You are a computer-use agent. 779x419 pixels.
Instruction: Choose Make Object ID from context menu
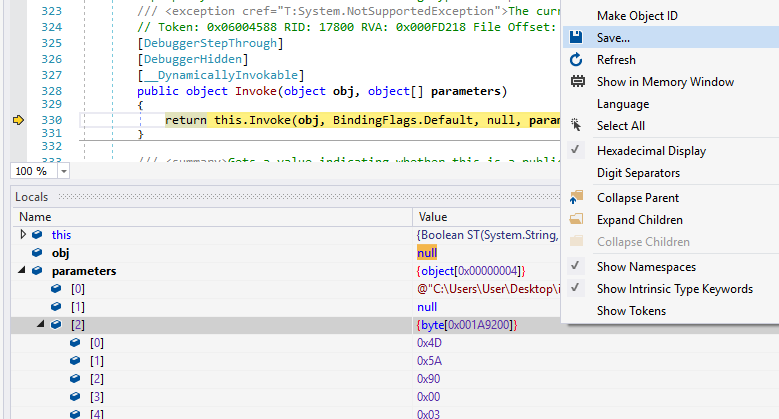pos(636,16)
